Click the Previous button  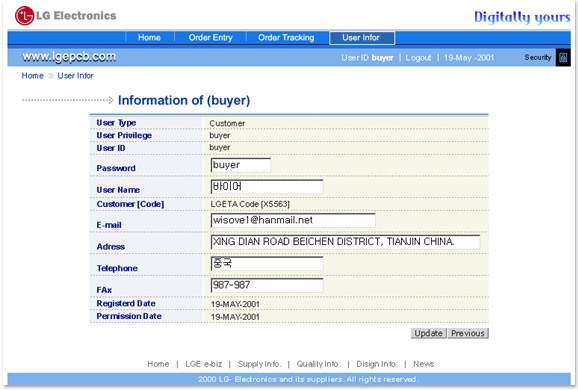pyautogui.click(x=468, y=333)
